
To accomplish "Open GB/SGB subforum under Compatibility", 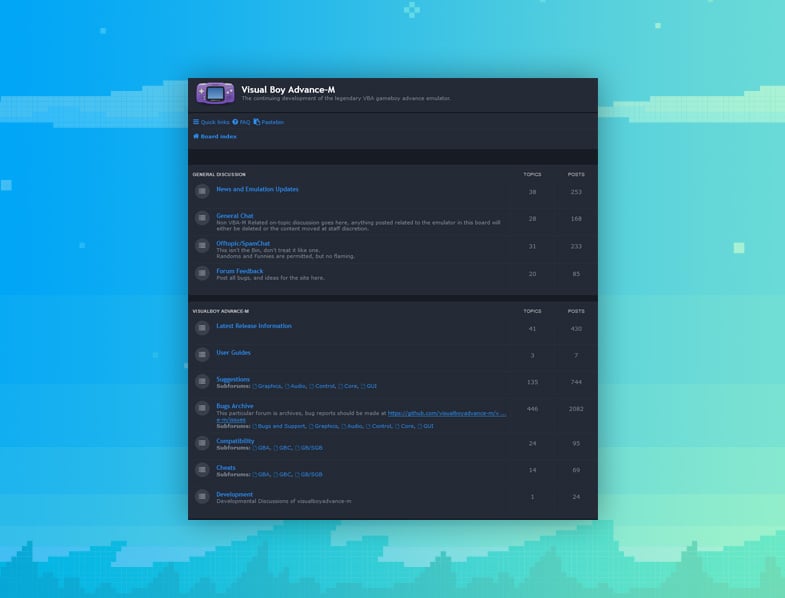I will [x=309, y=448].
